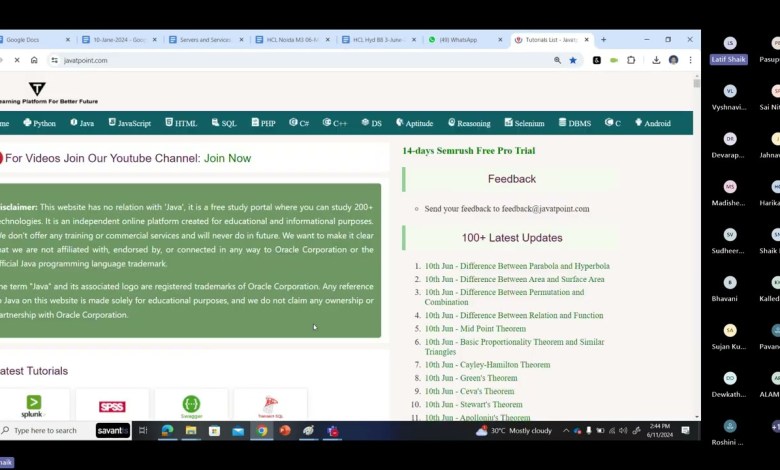Open the Green's Theorem link

[471, 378]
